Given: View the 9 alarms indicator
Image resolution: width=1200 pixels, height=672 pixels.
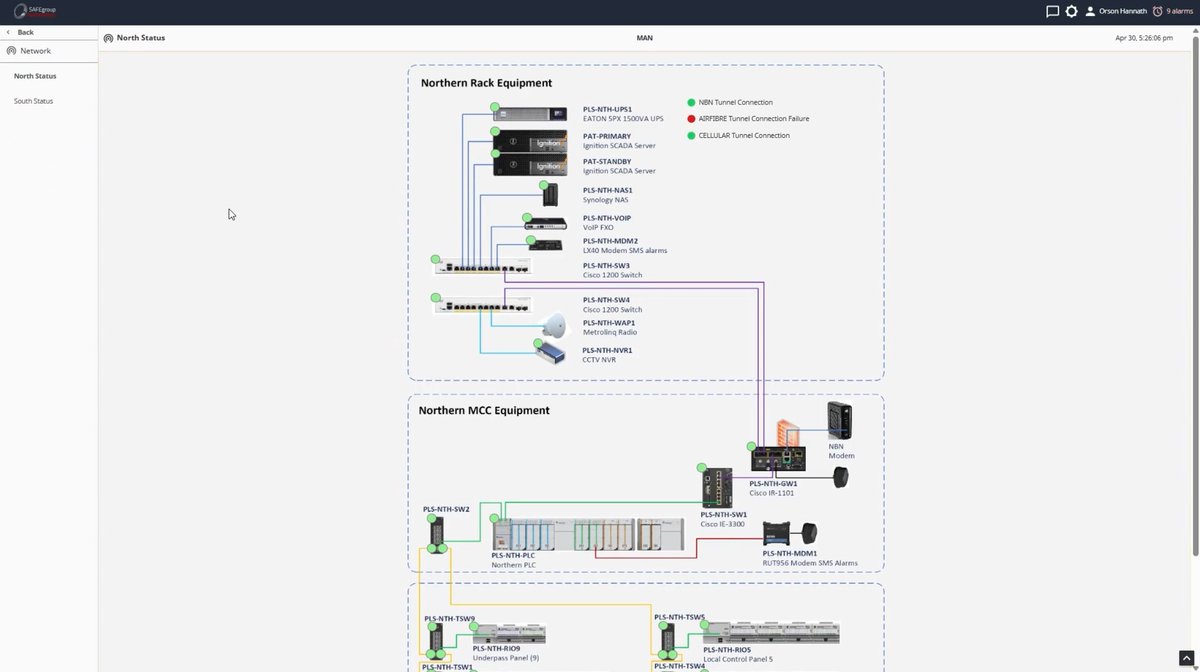Looking at the screenshot, I should [1173, 11].
